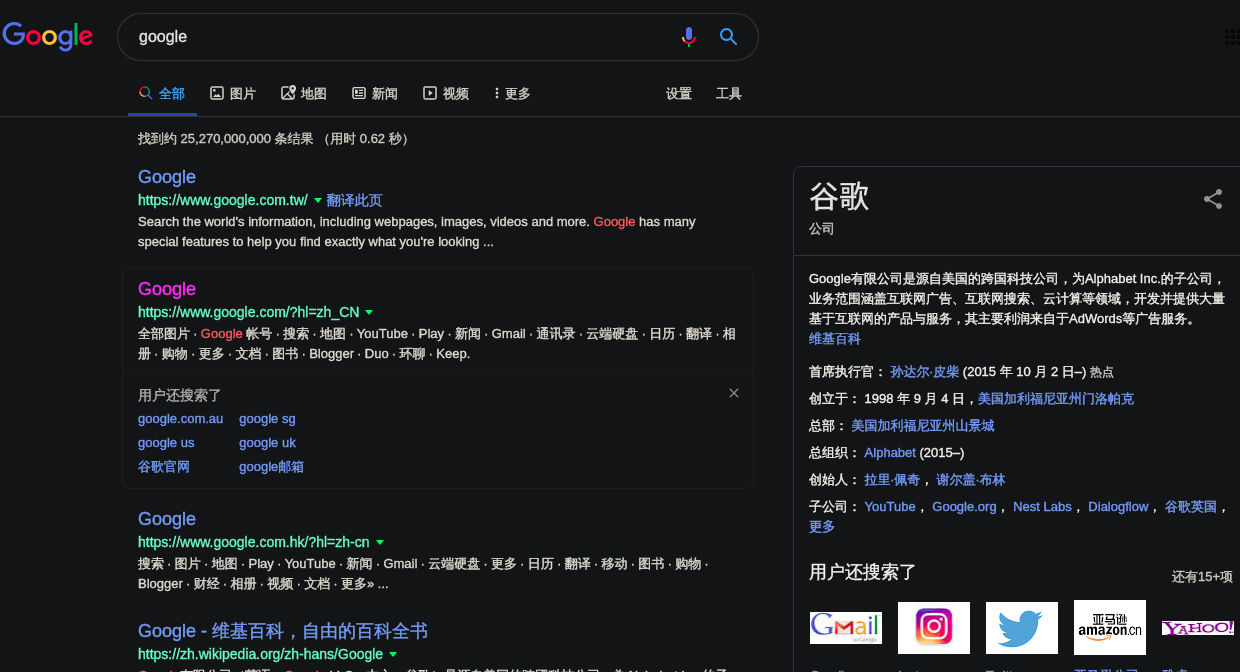The height and width of the screenshot is (672, 1240).
Task: Share the 谷歌 knowledge panel
Action: 1213,199
